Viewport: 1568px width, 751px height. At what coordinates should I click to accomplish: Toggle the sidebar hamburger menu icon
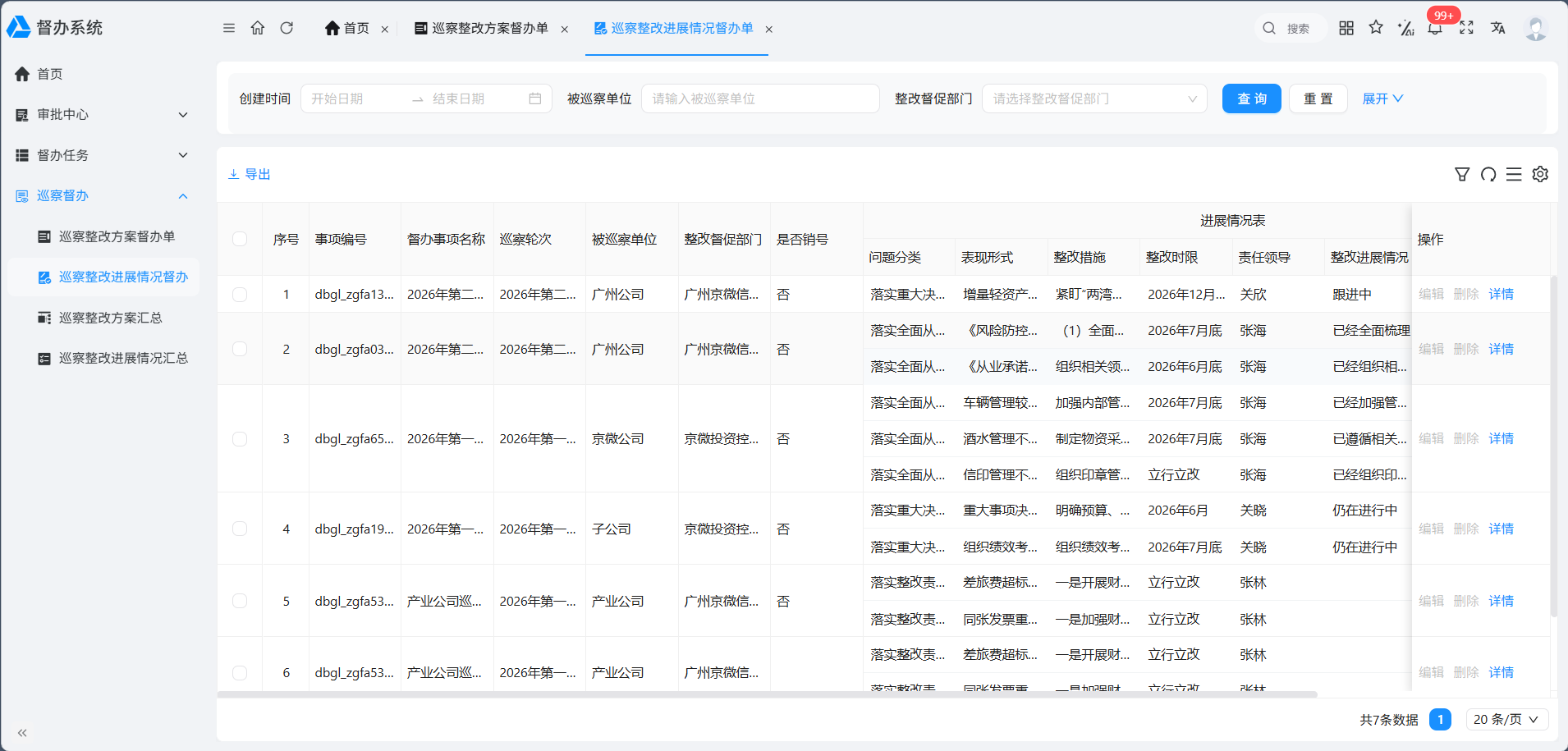(229, 28)
